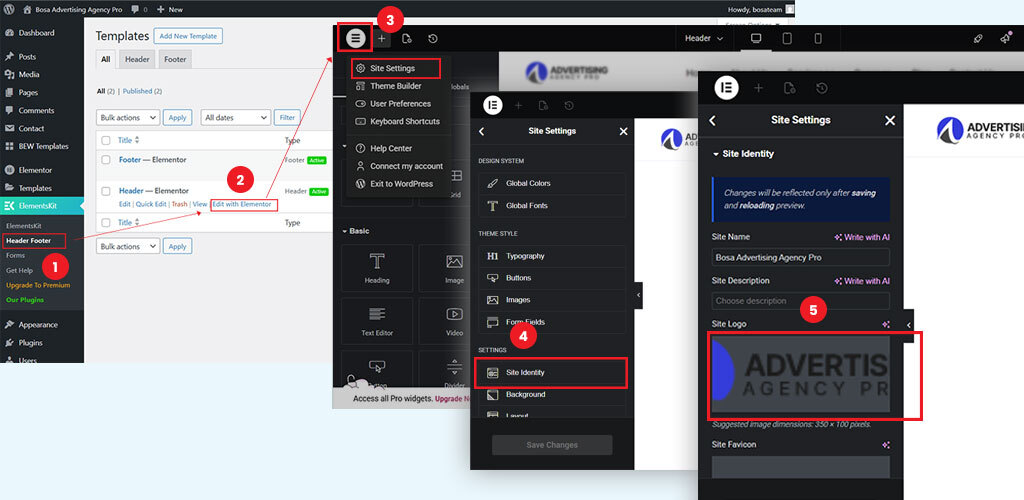Viewport: 1024px width, 500px height.
Task: Click the Save Changes button
Action: click(552, 445)
